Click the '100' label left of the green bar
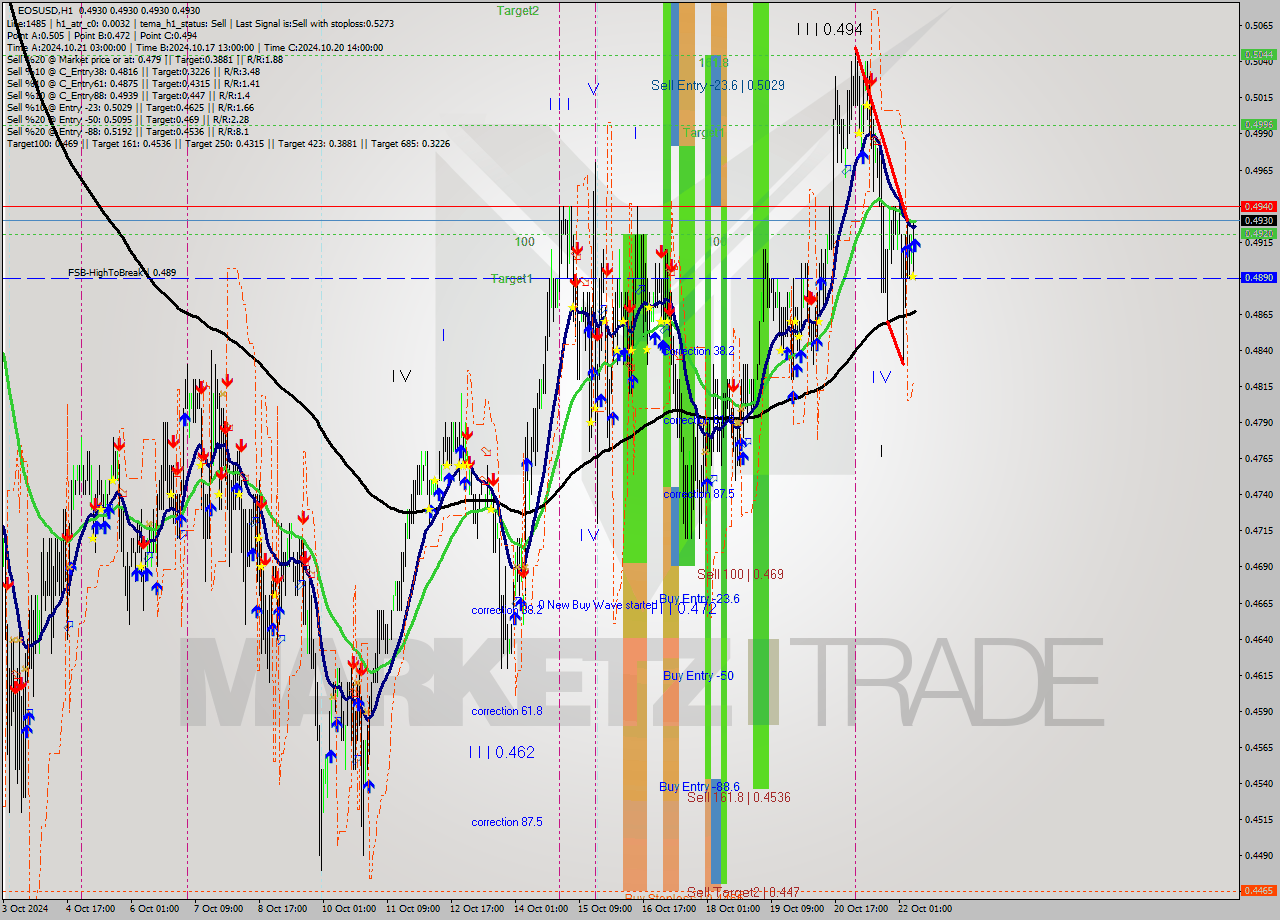 (525, 242)
